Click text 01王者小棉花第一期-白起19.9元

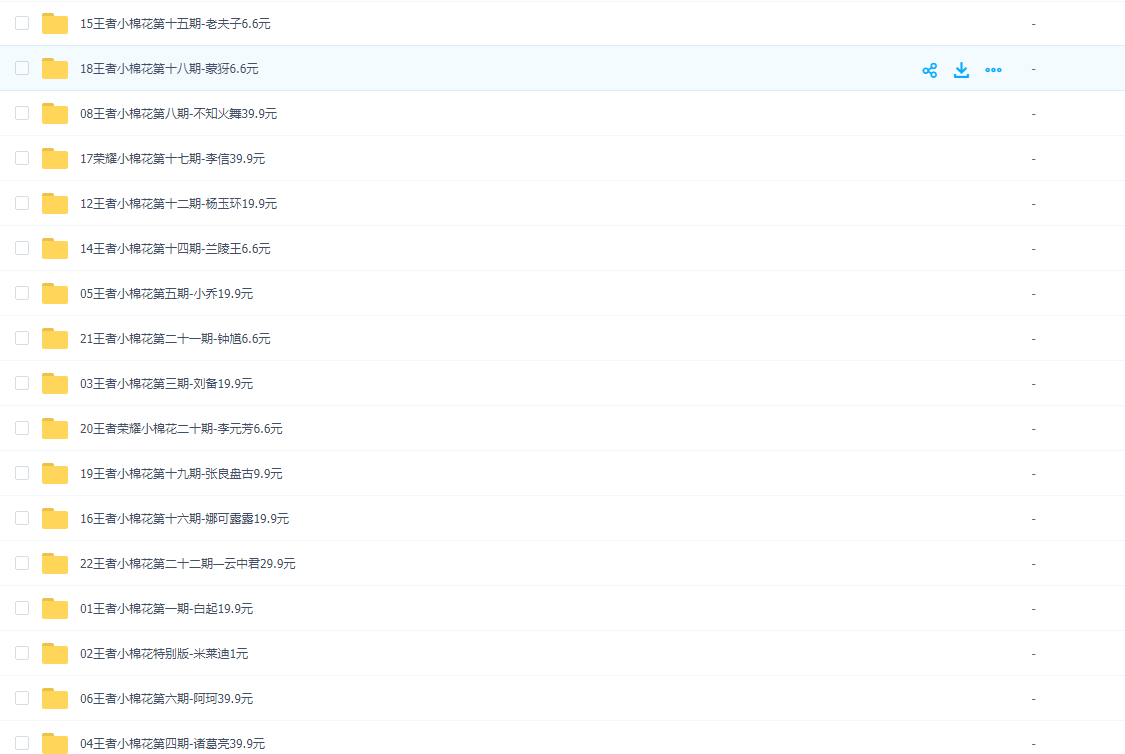point(166,608)
